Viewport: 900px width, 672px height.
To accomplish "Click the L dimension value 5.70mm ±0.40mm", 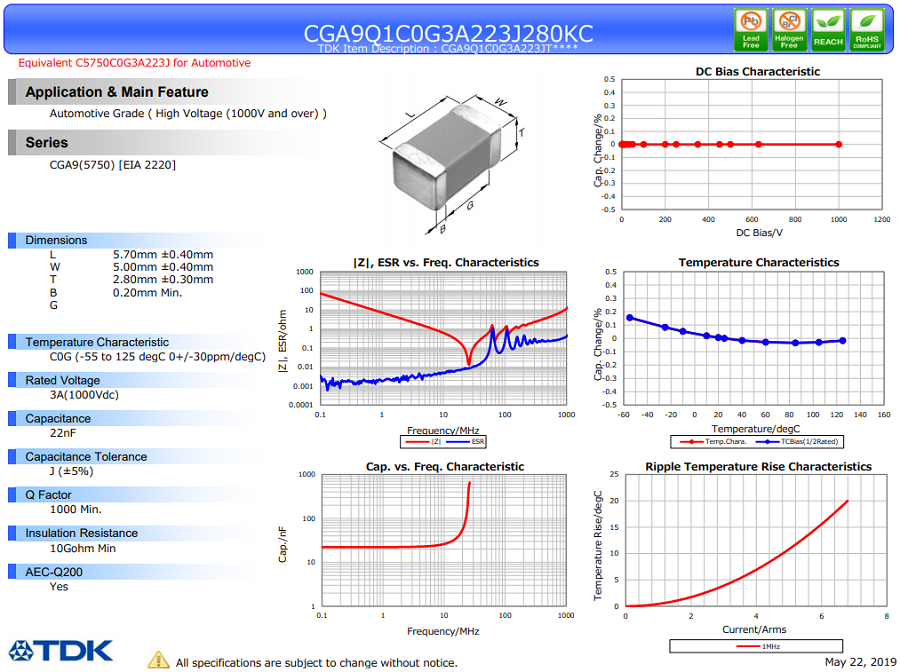I will pyautogui.click(x=163, y=255).
